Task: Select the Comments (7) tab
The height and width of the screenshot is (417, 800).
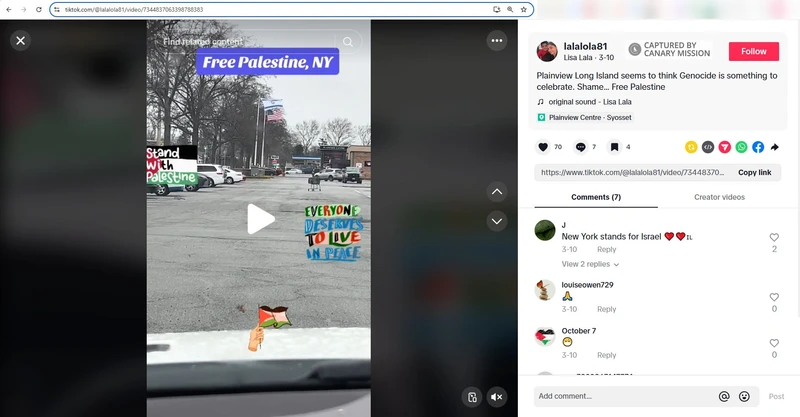Action: point(596,197)
